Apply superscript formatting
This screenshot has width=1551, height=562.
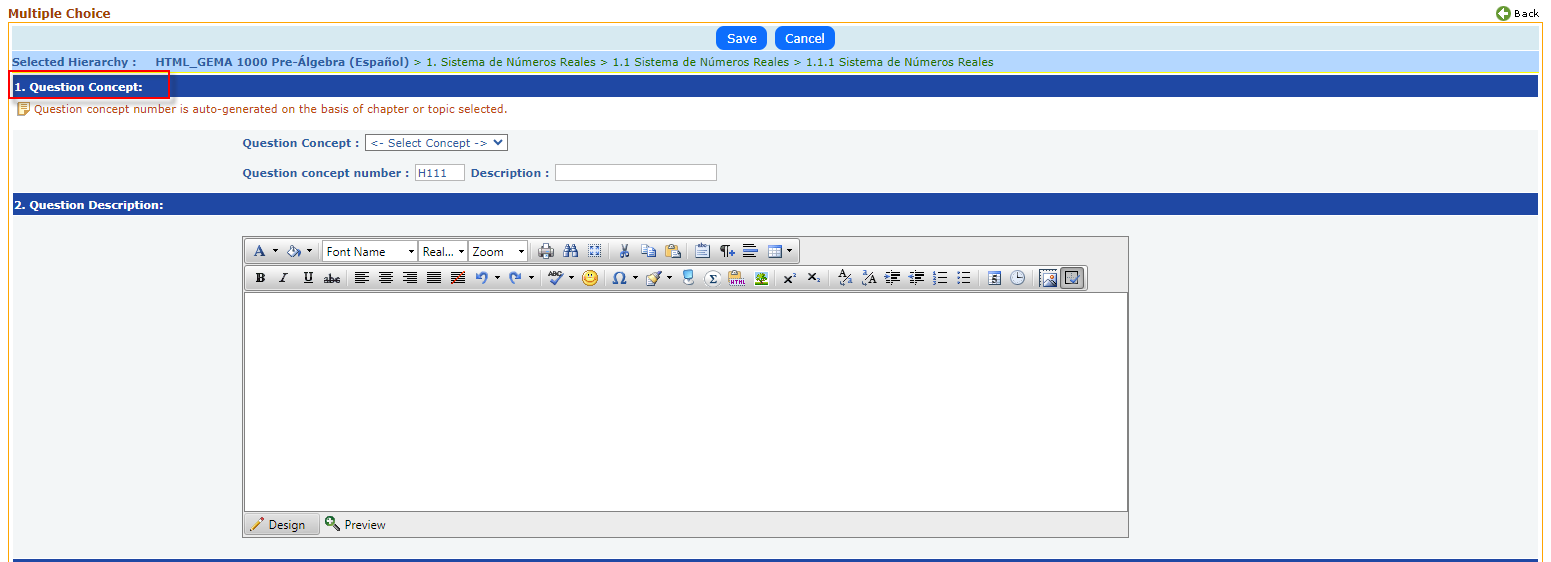[x=789, y=278]
